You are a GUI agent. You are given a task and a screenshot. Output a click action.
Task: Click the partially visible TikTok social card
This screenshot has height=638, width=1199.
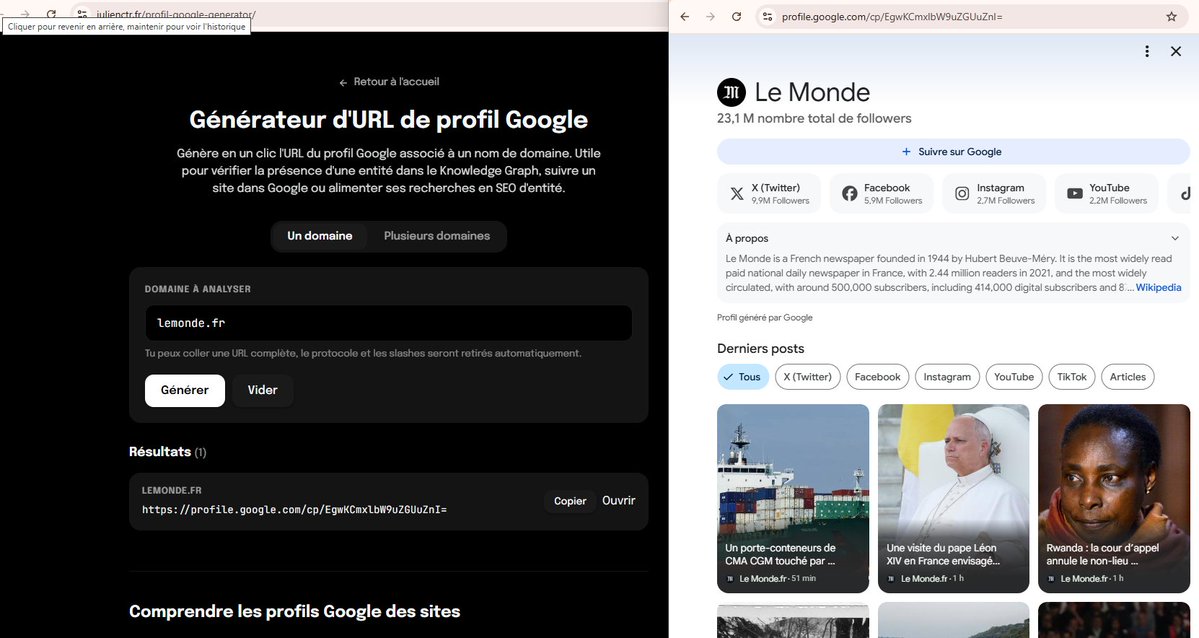[1181, 194]
